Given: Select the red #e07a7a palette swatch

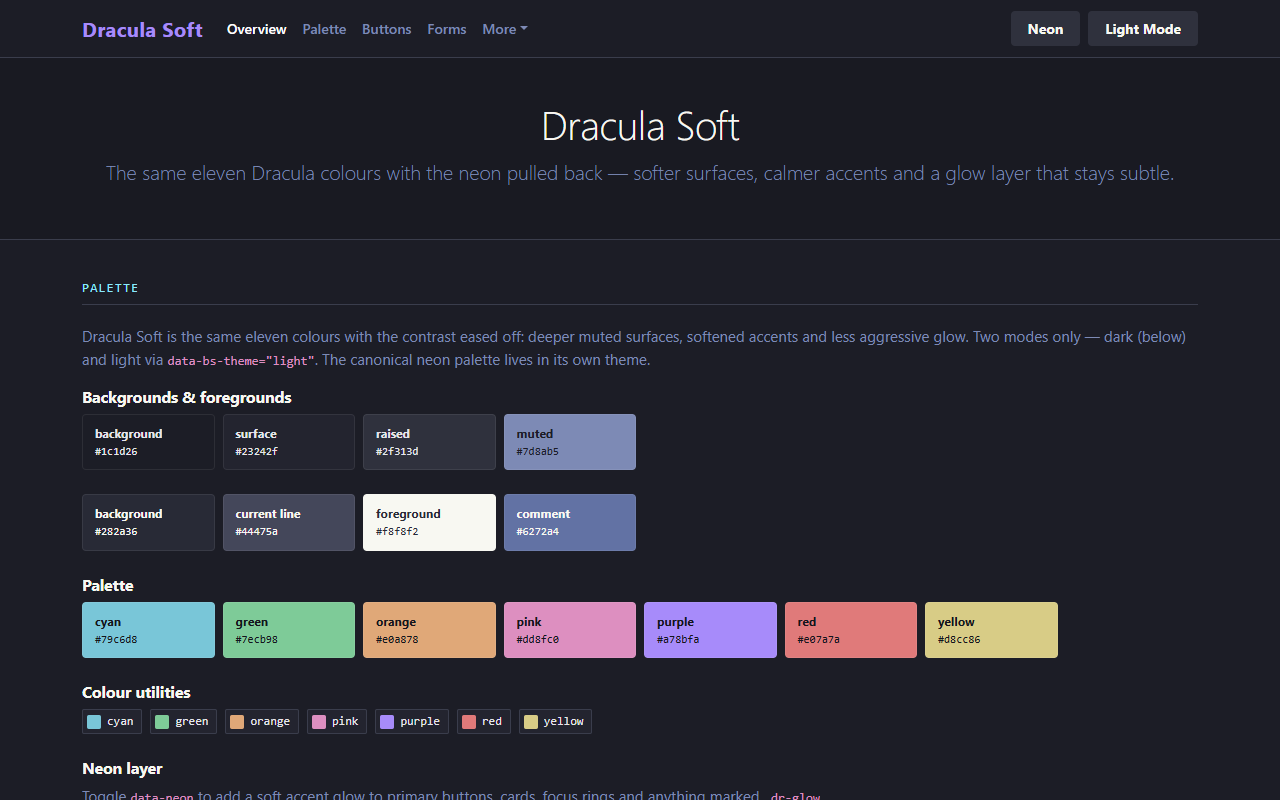Looking at the screenshot, I should point(851,630).
